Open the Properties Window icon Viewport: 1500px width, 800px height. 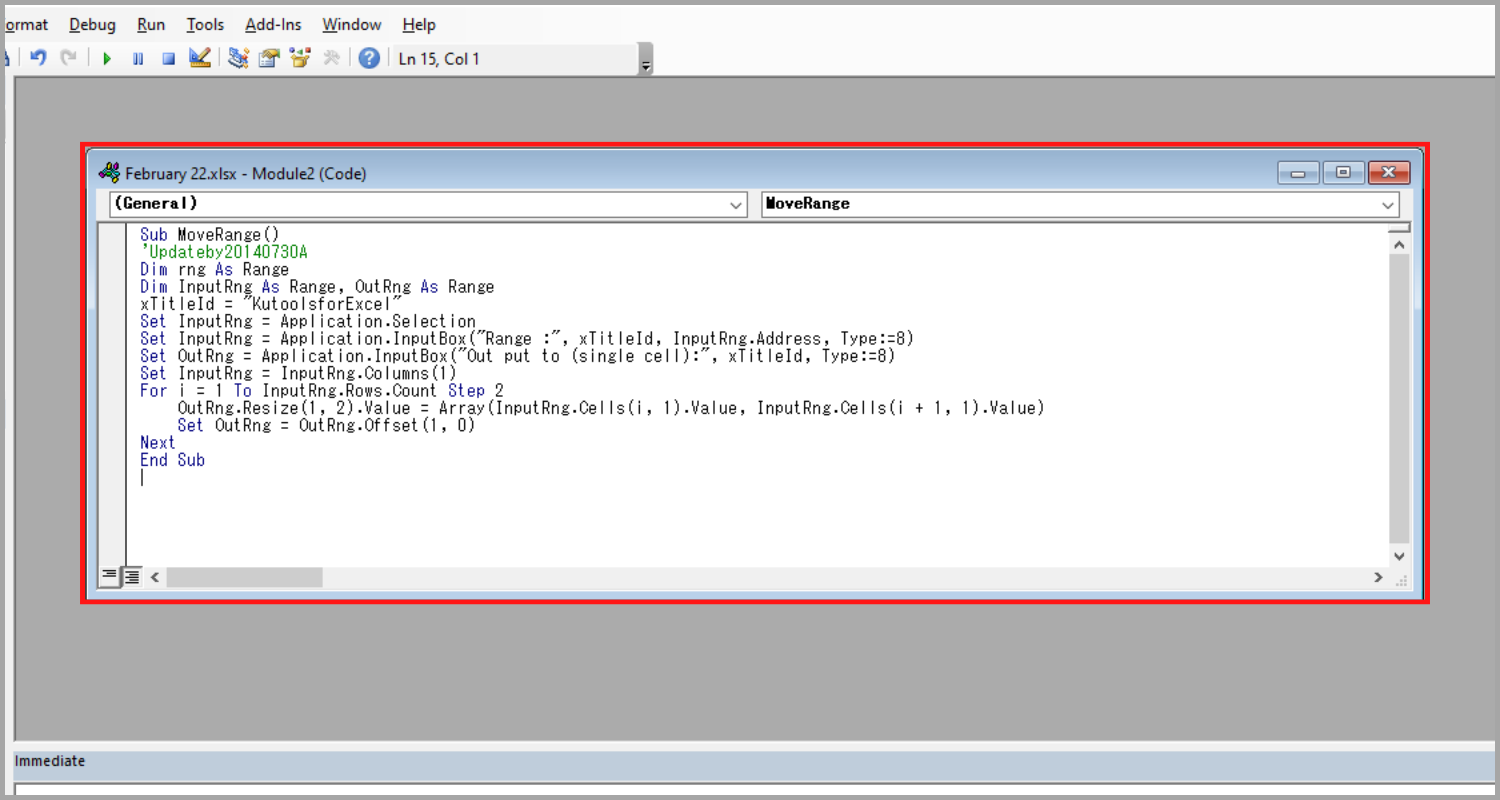click(268, 58)
